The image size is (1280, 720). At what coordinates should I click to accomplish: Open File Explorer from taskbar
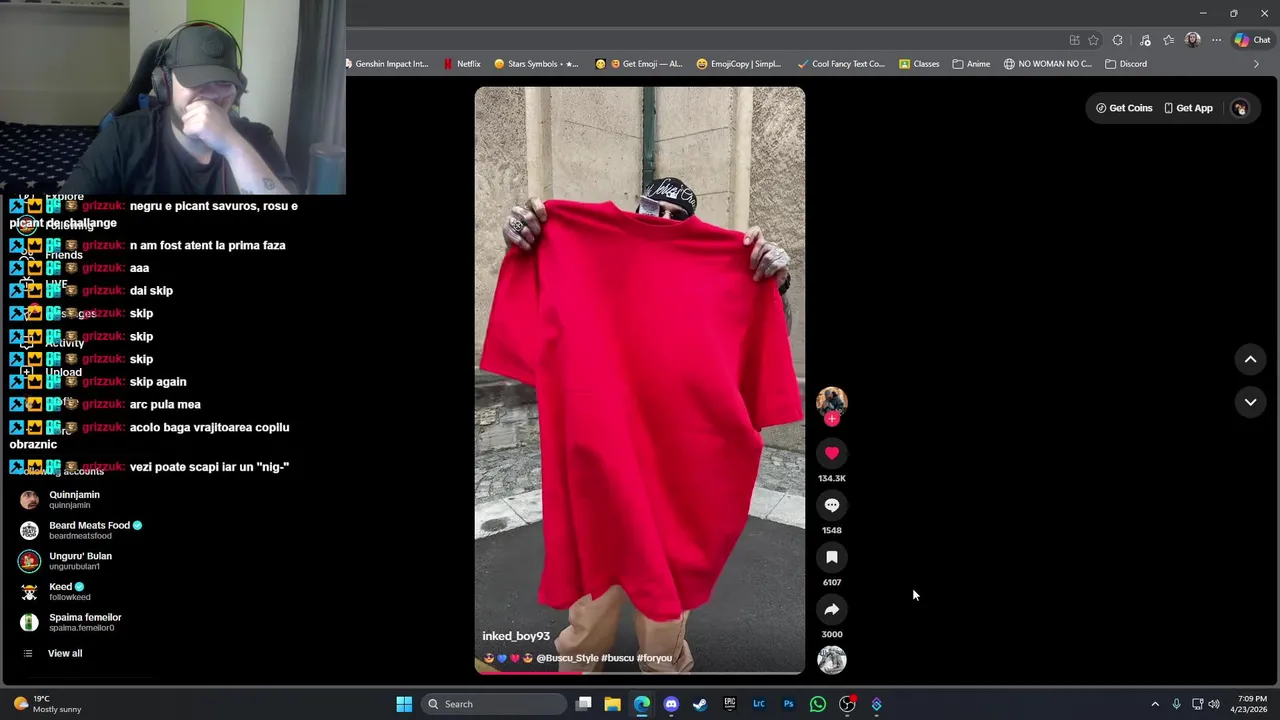click(x=612, y=704)
